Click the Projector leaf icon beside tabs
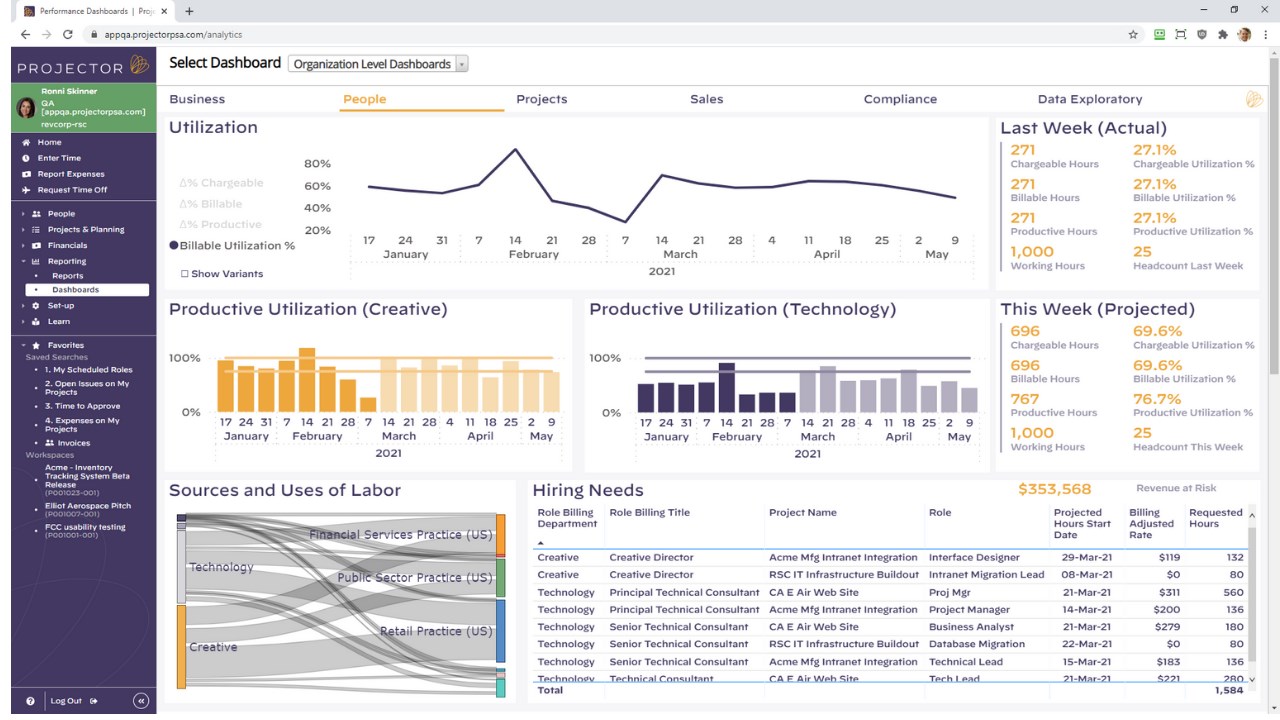Image resolution: width=1280 pixels, height=720 pixels. 1254,99
